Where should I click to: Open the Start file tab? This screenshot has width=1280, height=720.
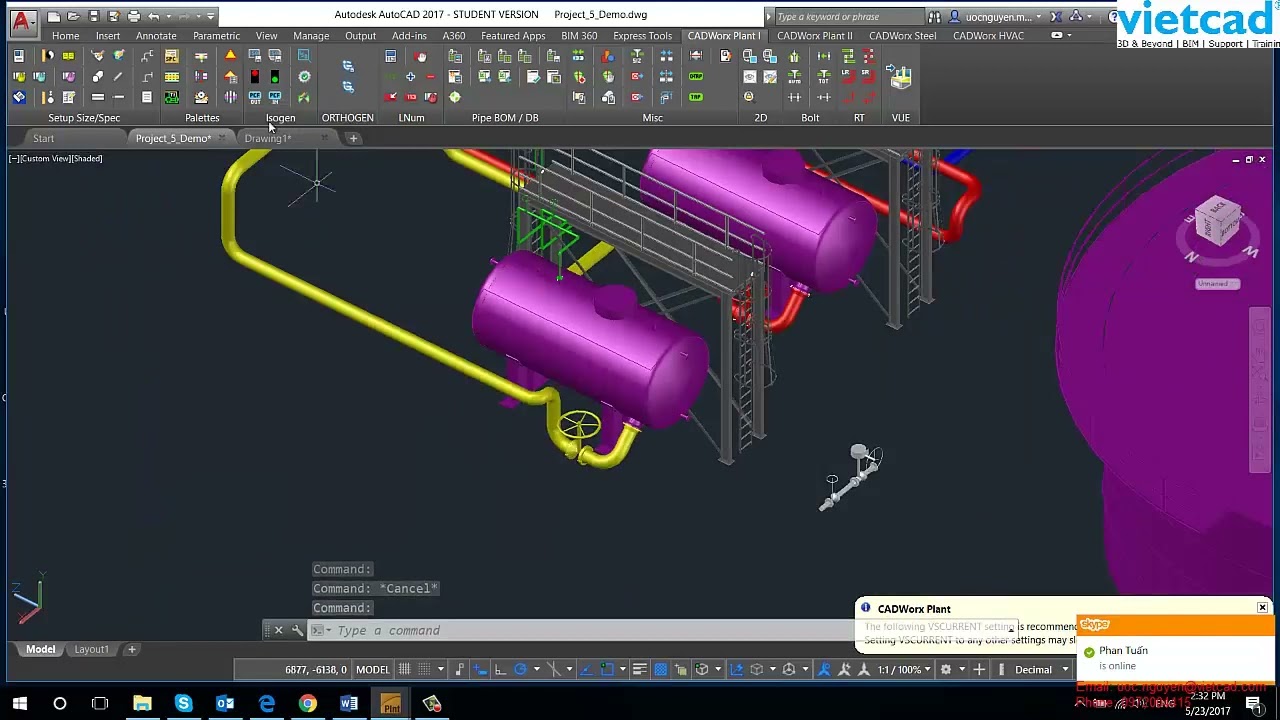point(43,138)
